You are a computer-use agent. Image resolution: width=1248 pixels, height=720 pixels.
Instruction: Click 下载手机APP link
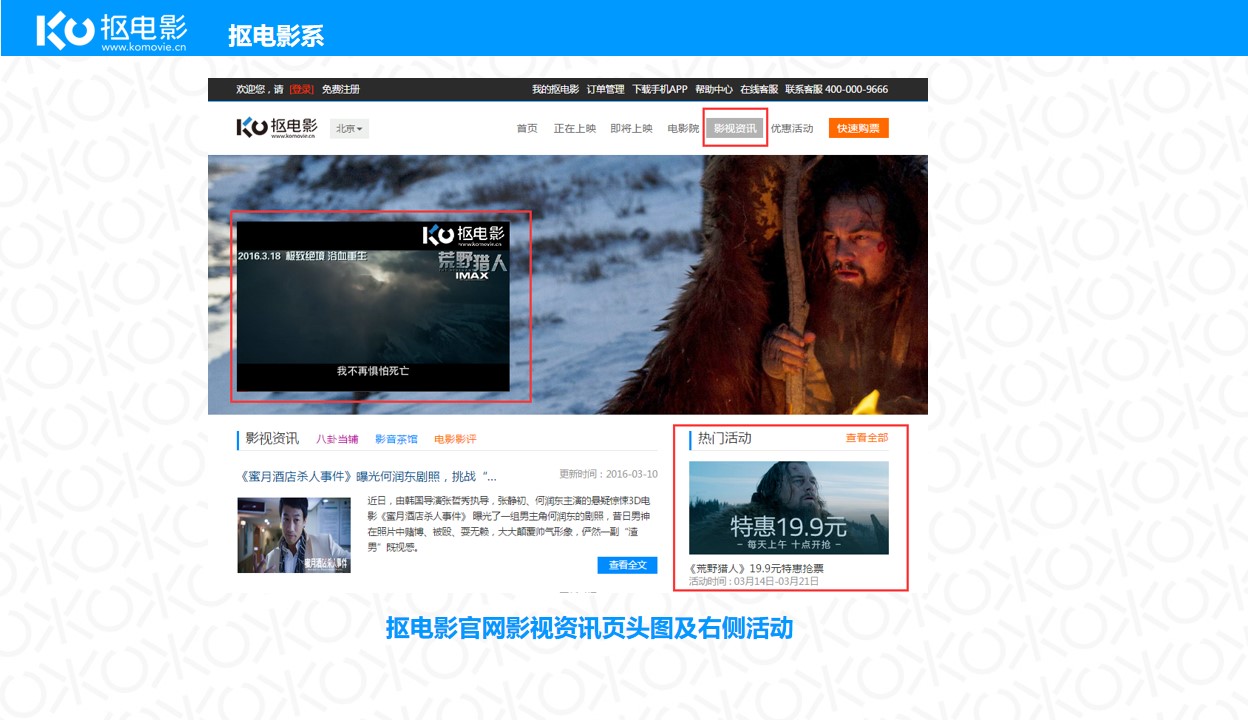(660, 89)
